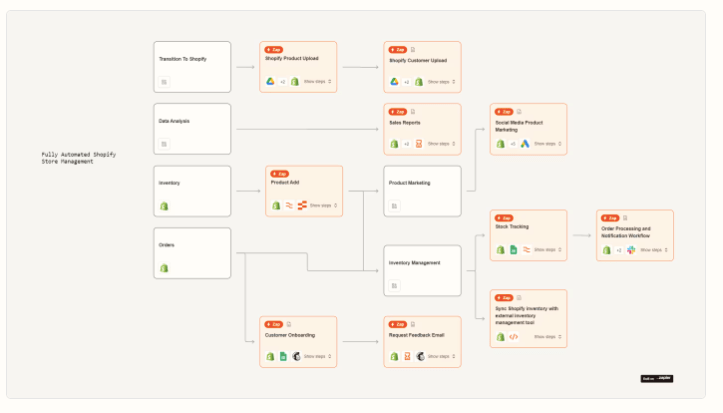The height and width of the screenshot is (413, 723).
Task: Click the Code icon in Sync Shopify inventory card
Action: tap(513, 337)
